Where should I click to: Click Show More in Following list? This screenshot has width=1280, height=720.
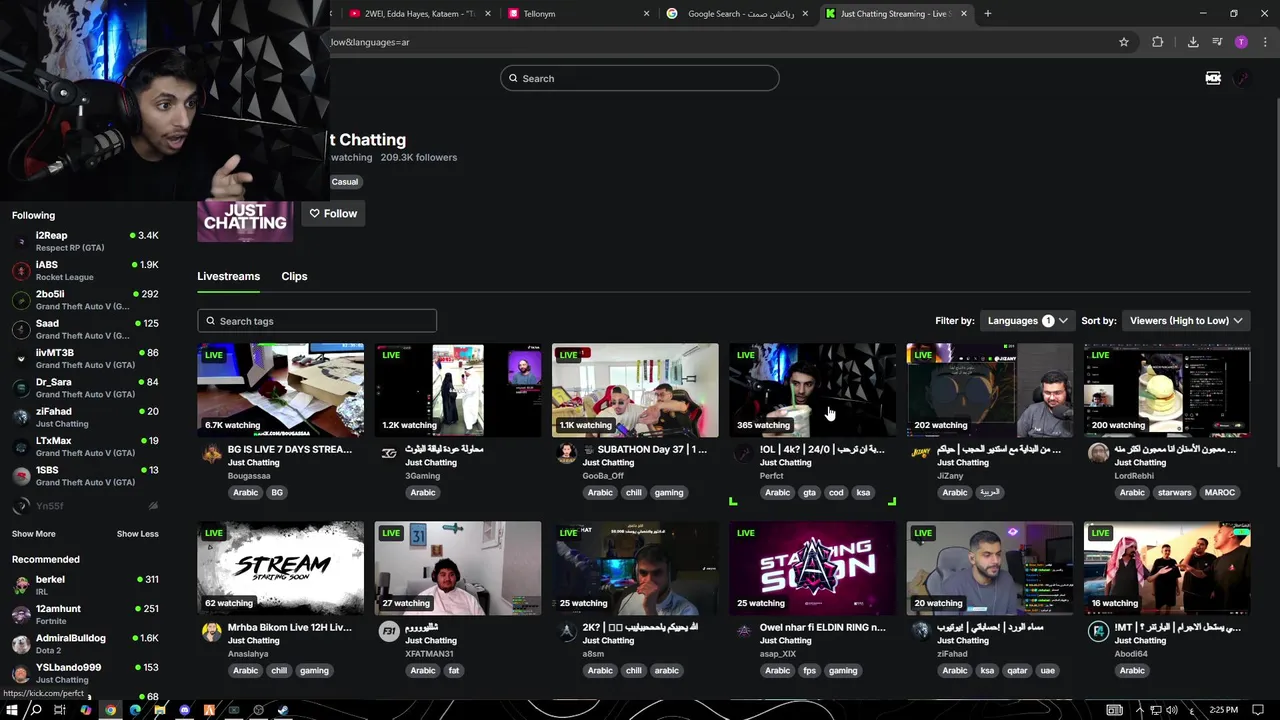33,534
